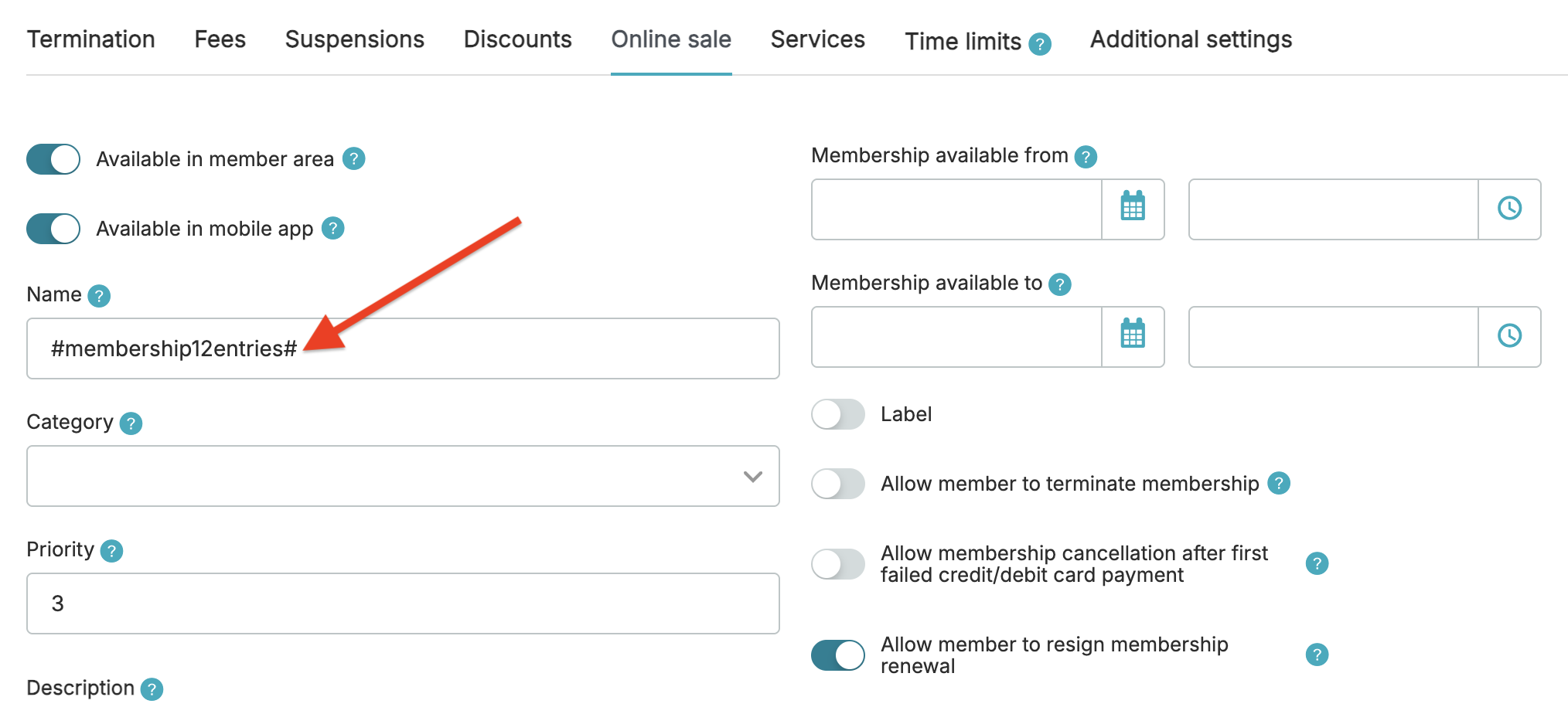Toggle Available in mobile app switch
Image resolution: width=1568 pixels, height=714 pixels.
click(53, 229)
